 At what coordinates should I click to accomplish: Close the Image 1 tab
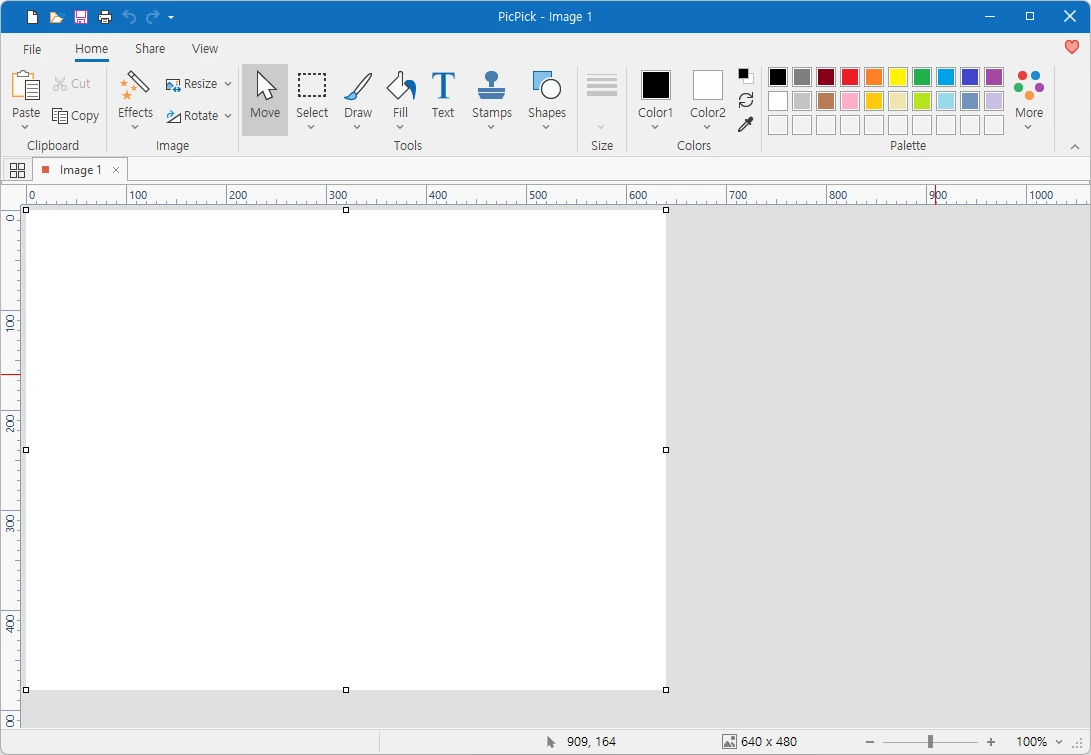coord(117,170)
